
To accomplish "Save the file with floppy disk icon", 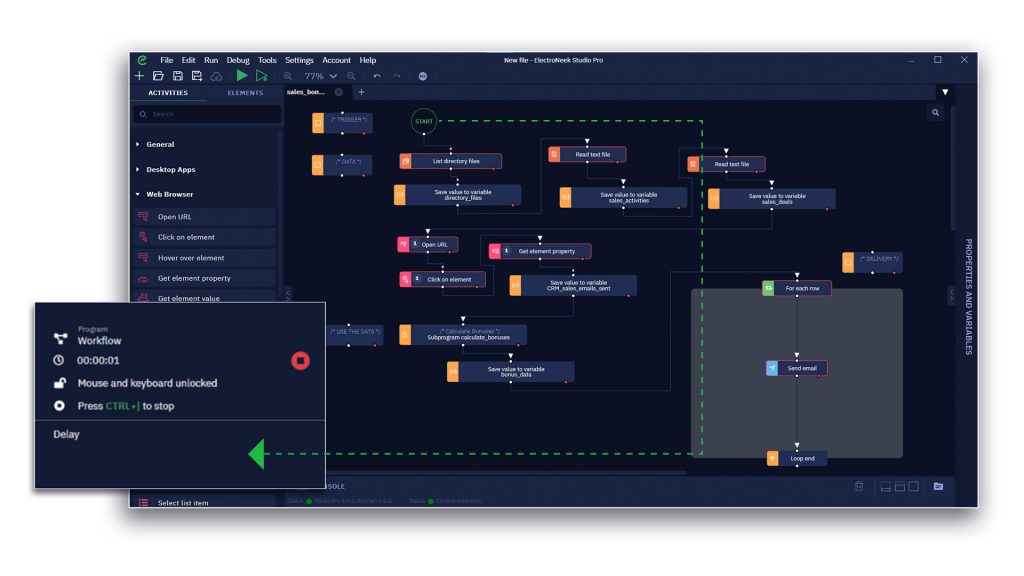I will click(x=178, y=76).
